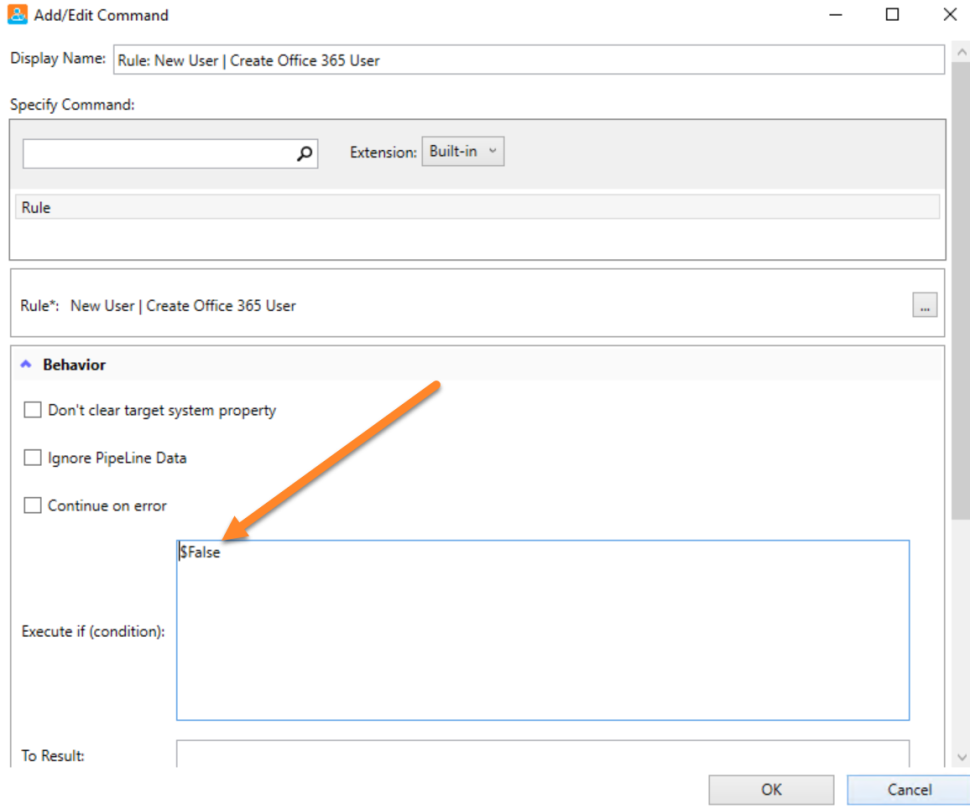Screen dimensions: 970x808
Task: Click the To Result input field
Action: [x=543, y=754]
